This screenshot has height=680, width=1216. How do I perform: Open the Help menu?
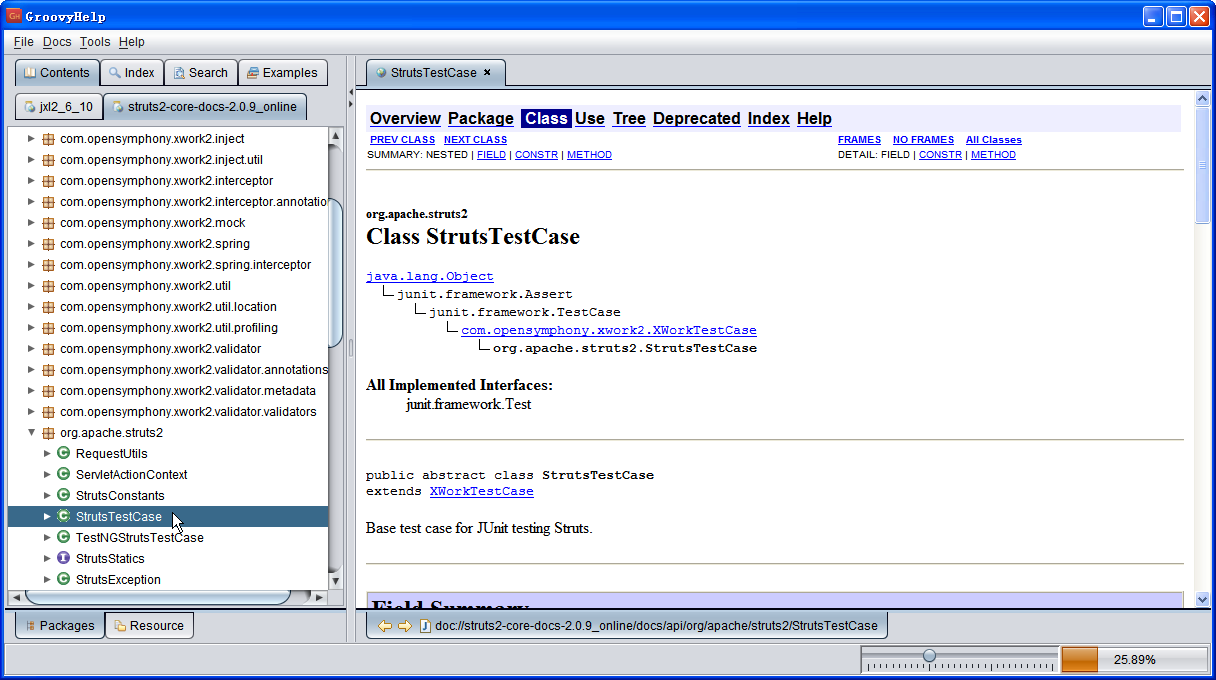pyautogui.click(x=131, y=42)
